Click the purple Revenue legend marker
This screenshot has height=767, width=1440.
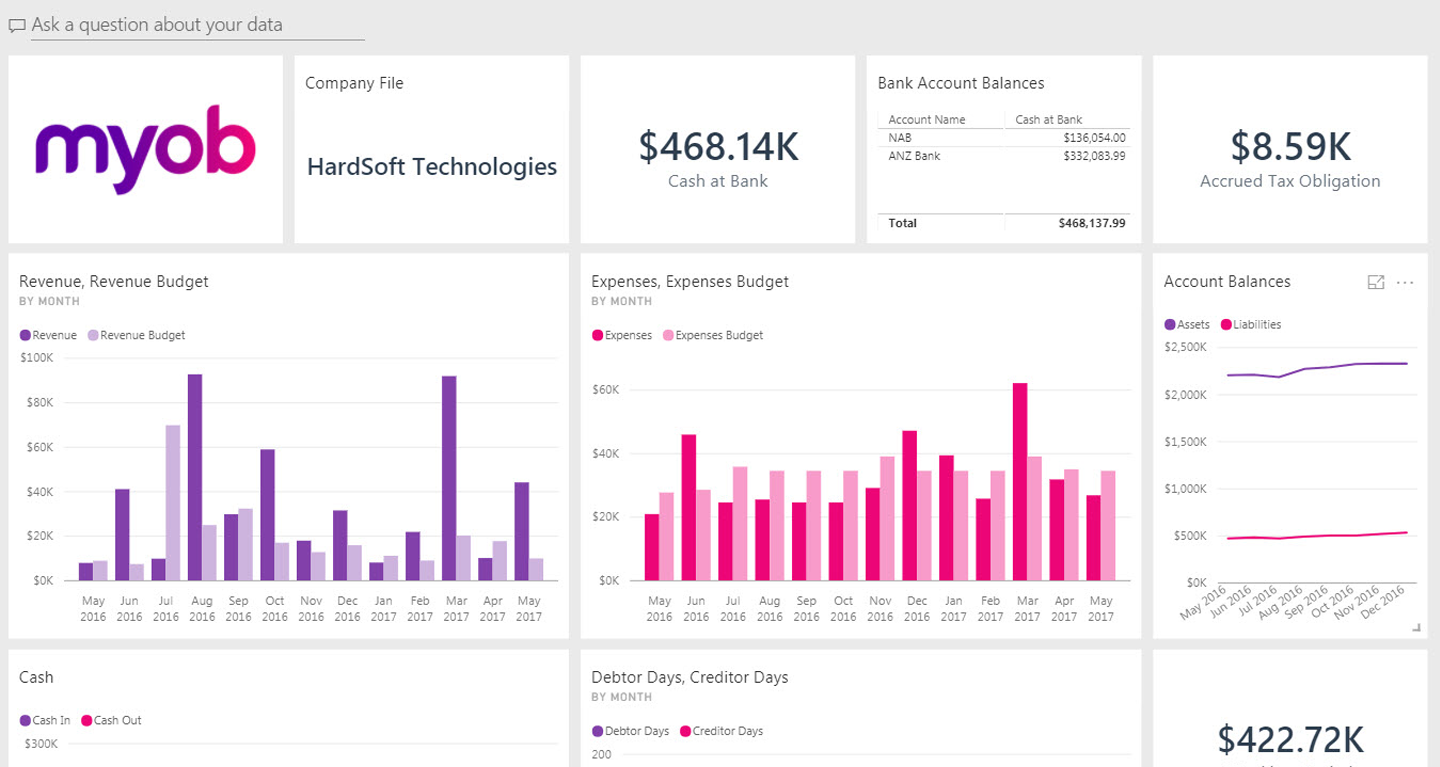point(25,336)
